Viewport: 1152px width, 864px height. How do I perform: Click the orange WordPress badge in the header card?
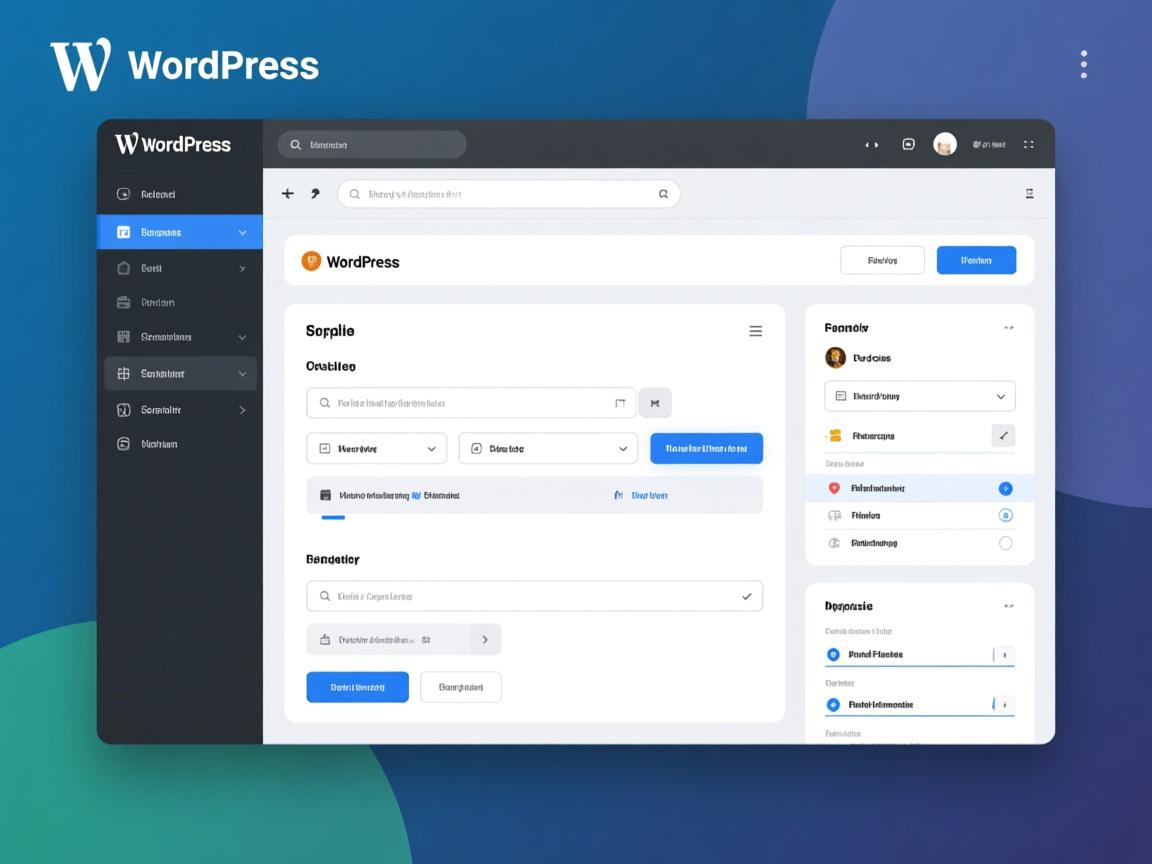coord(313,260)
